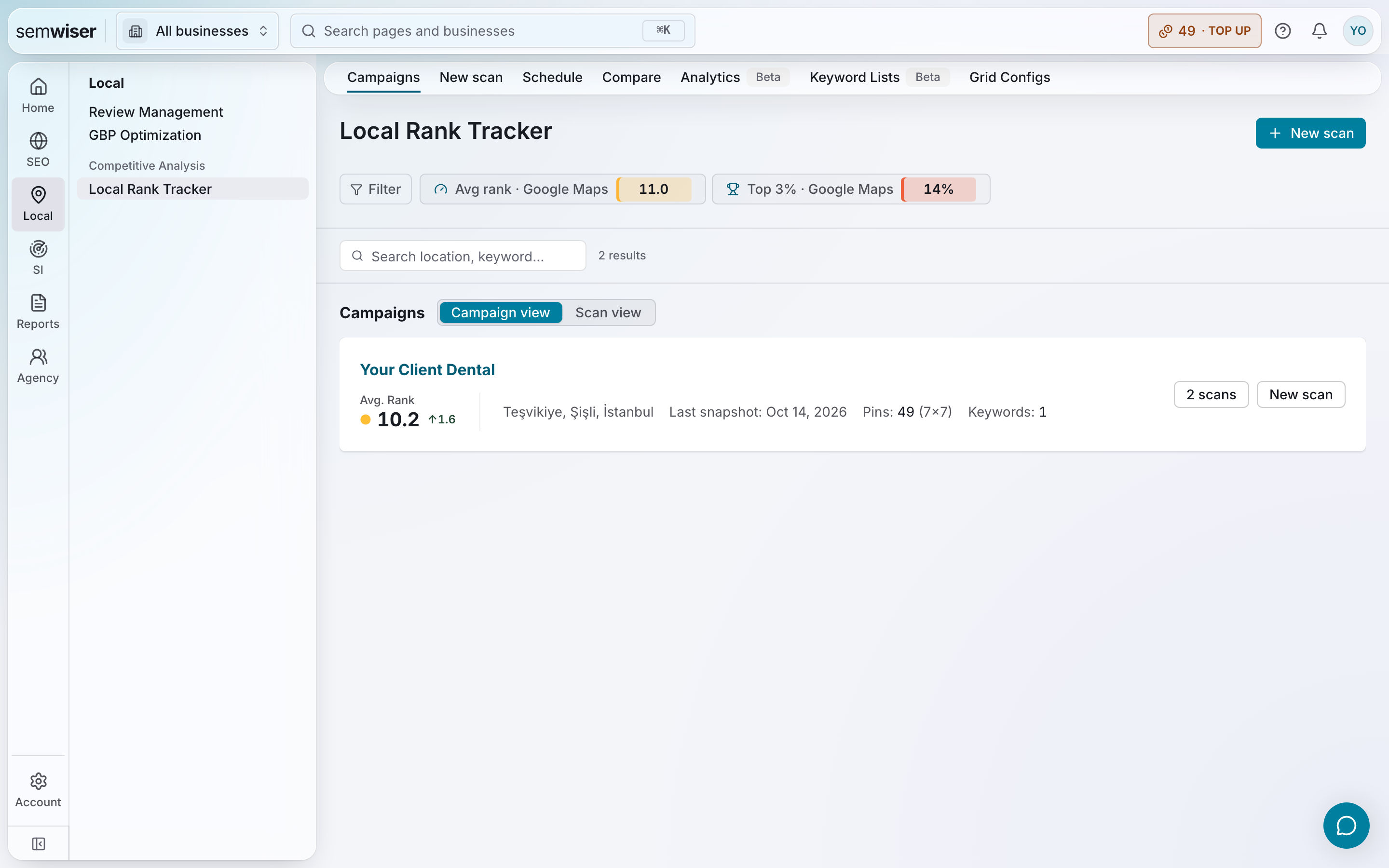Image resolution: width=1389 pixels, height=868 pixels.
Task: Open the help question mark icon
Action: 1282,31
